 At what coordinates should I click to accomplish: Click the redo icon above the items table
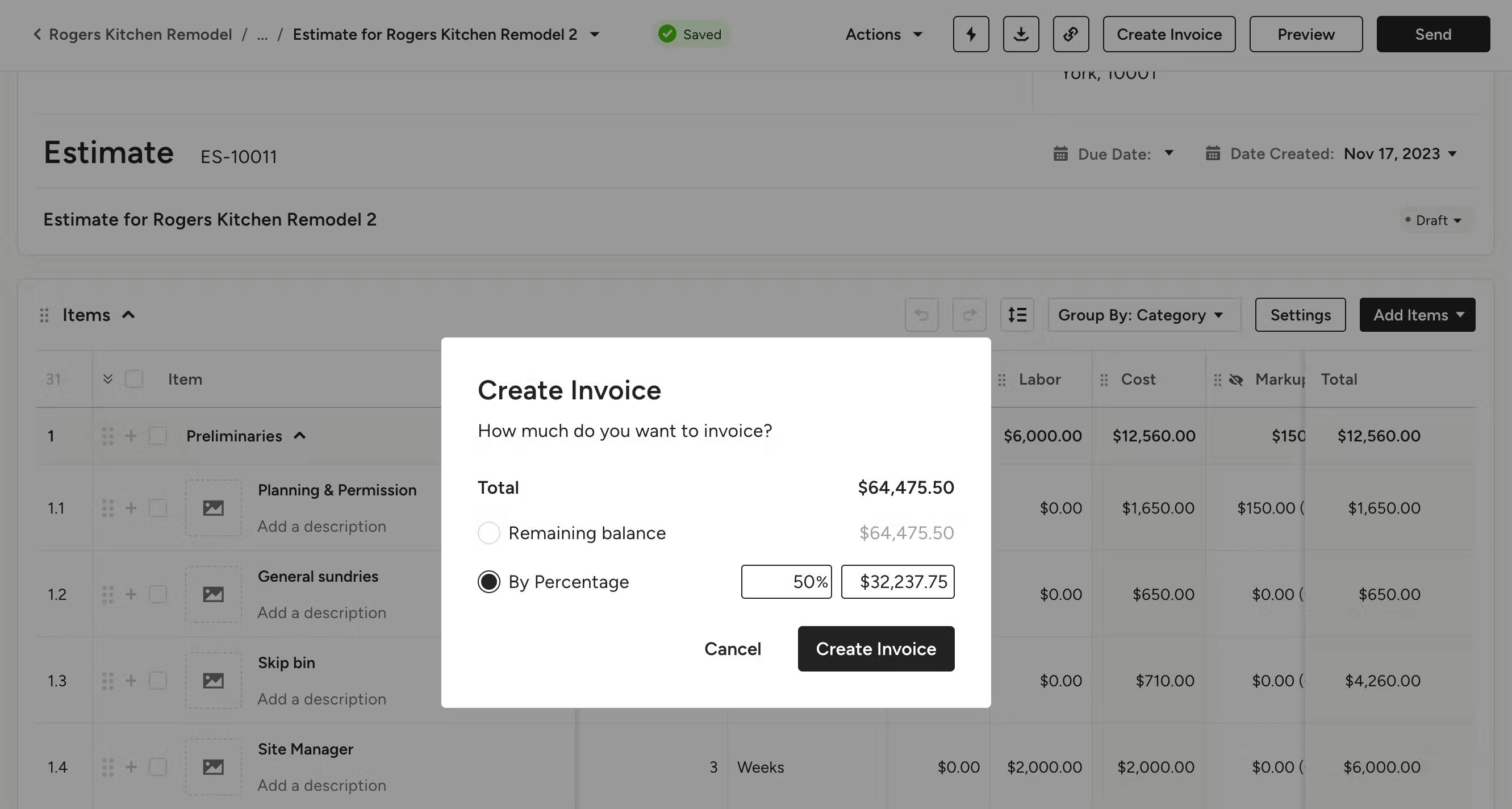tap(969, 315)
